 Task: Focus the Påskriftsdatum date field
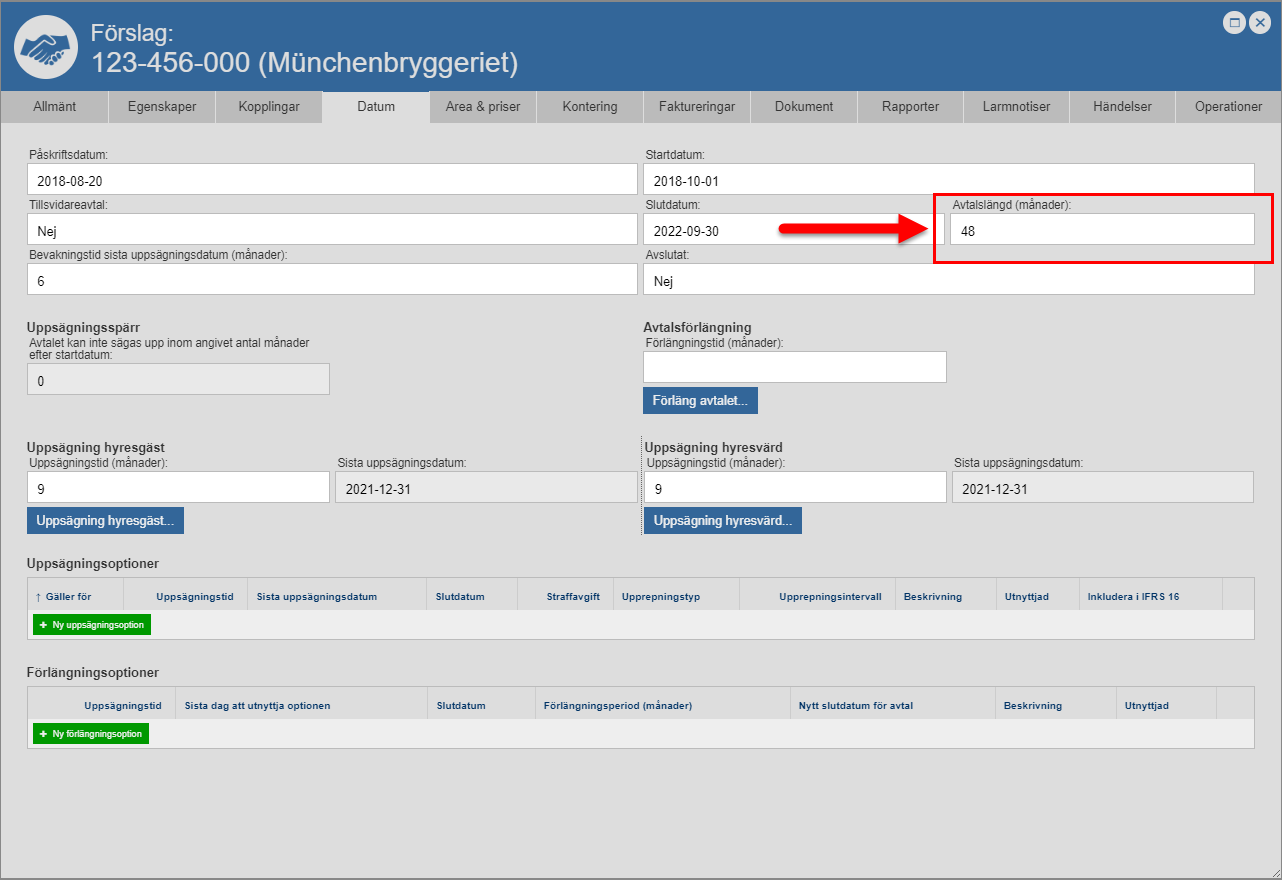pos(332,180)
